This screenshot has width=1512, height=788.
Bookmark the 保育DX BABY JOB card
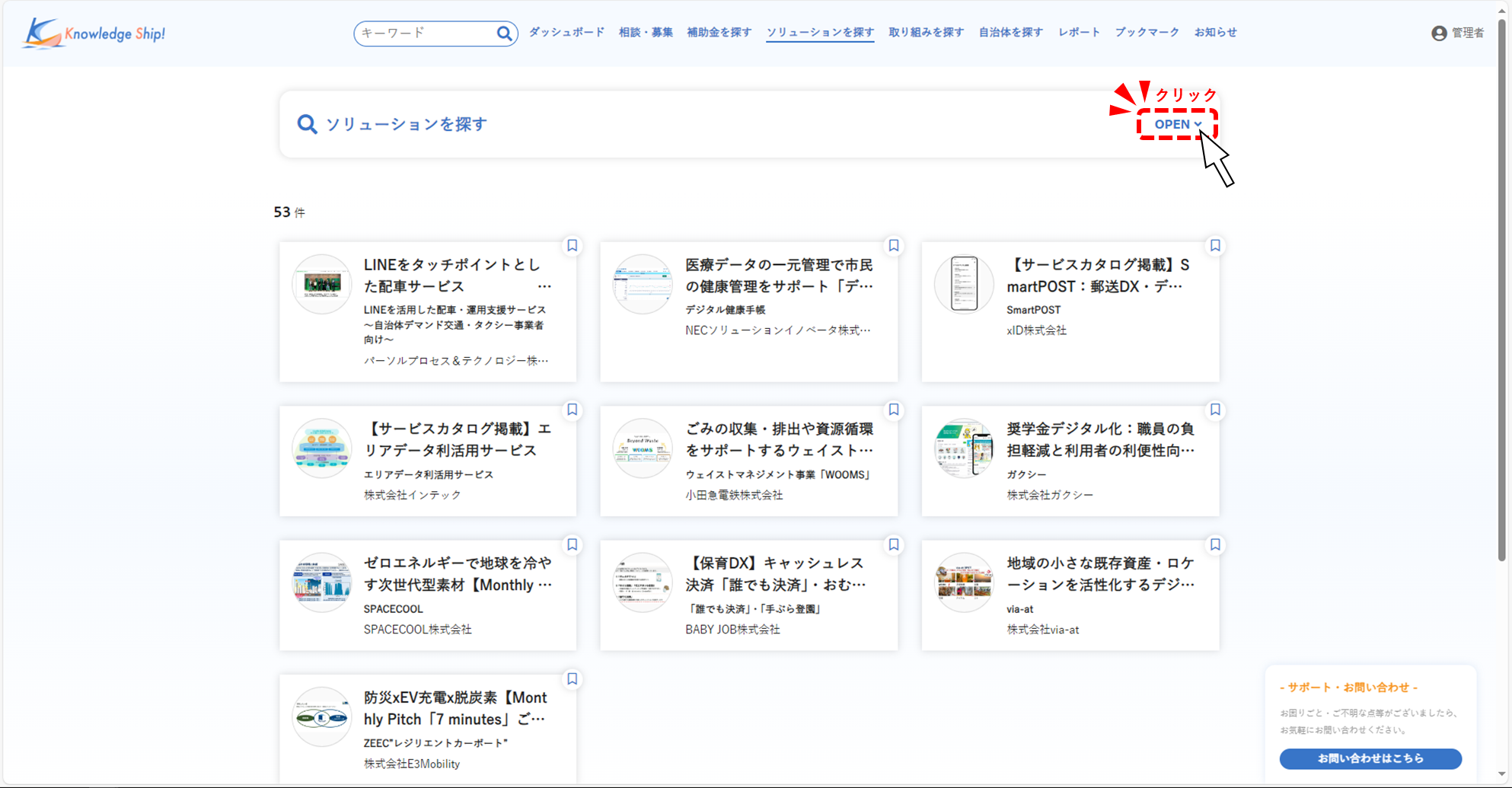tap(894, 545)
